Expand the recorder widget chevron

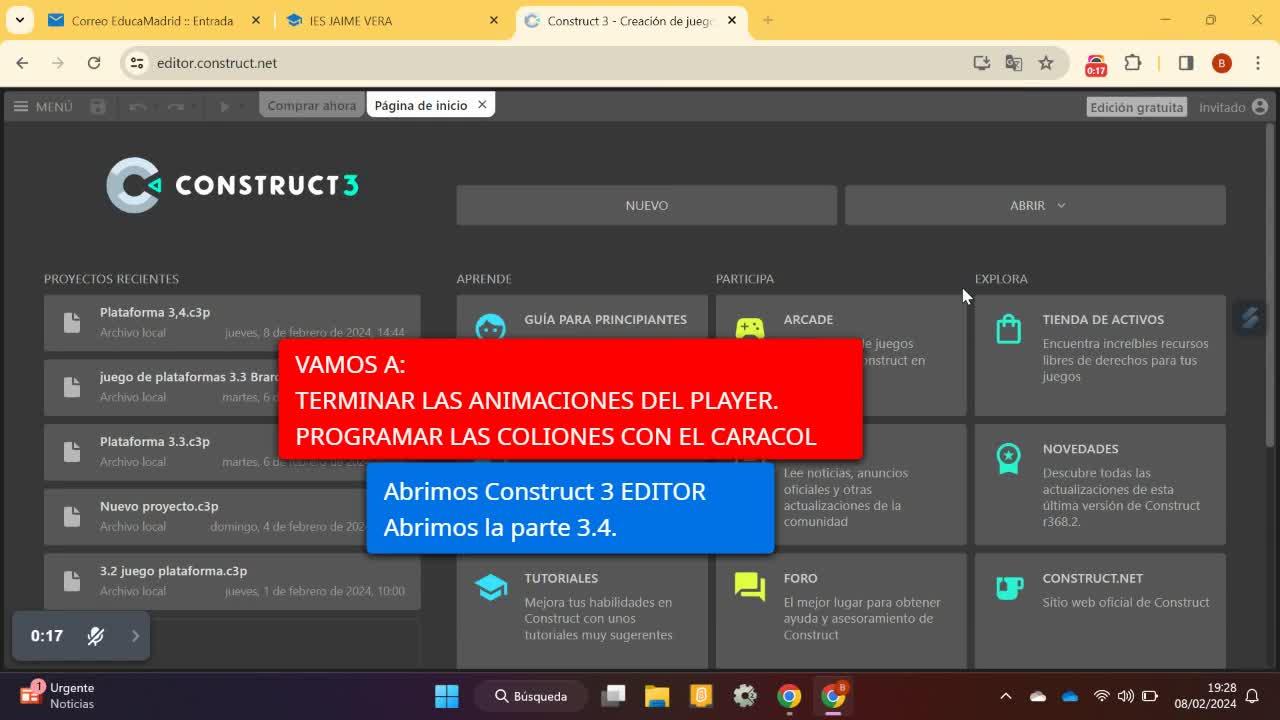pos(135,636)
